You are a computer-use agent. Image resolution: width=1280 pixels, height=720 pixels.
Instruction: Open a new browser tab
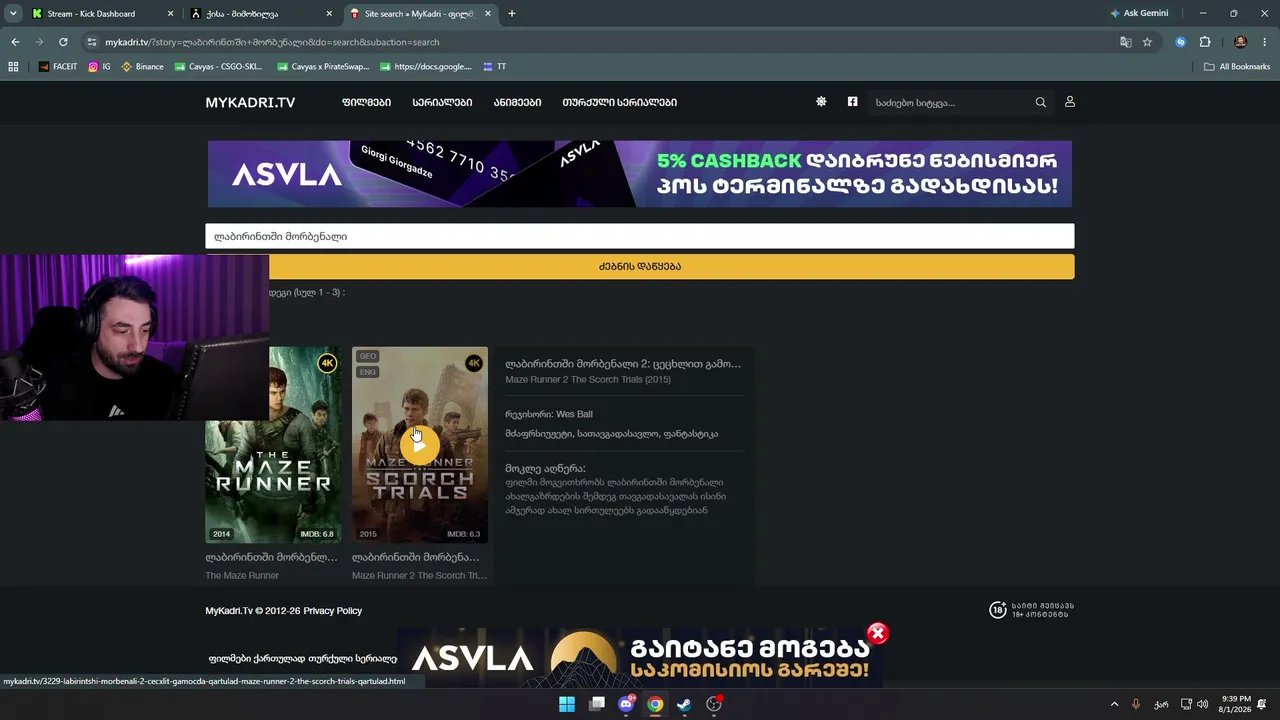pos(512,14)
